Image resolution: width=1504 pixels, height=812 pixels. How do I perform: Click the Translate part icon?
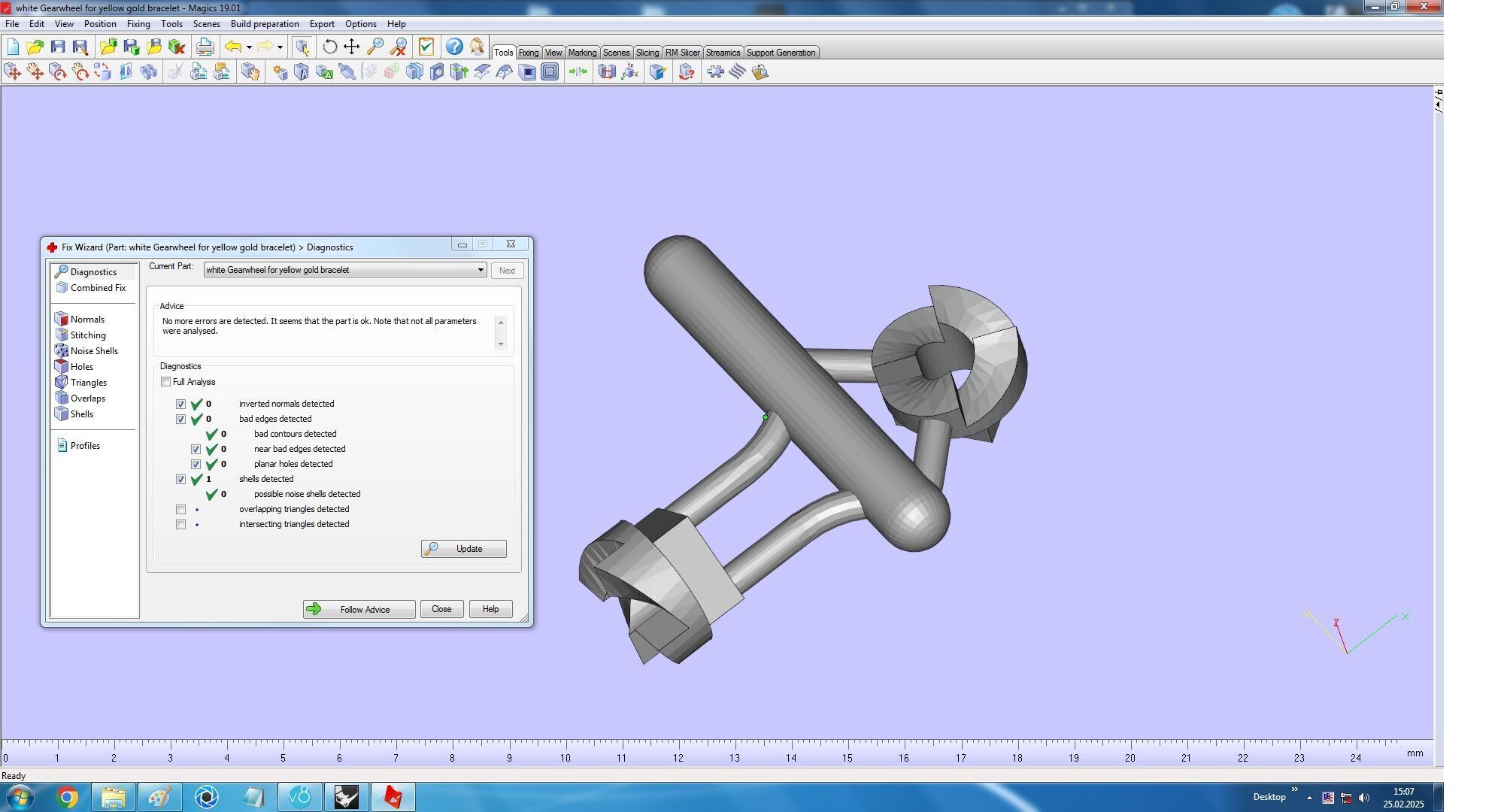[13, 72]
